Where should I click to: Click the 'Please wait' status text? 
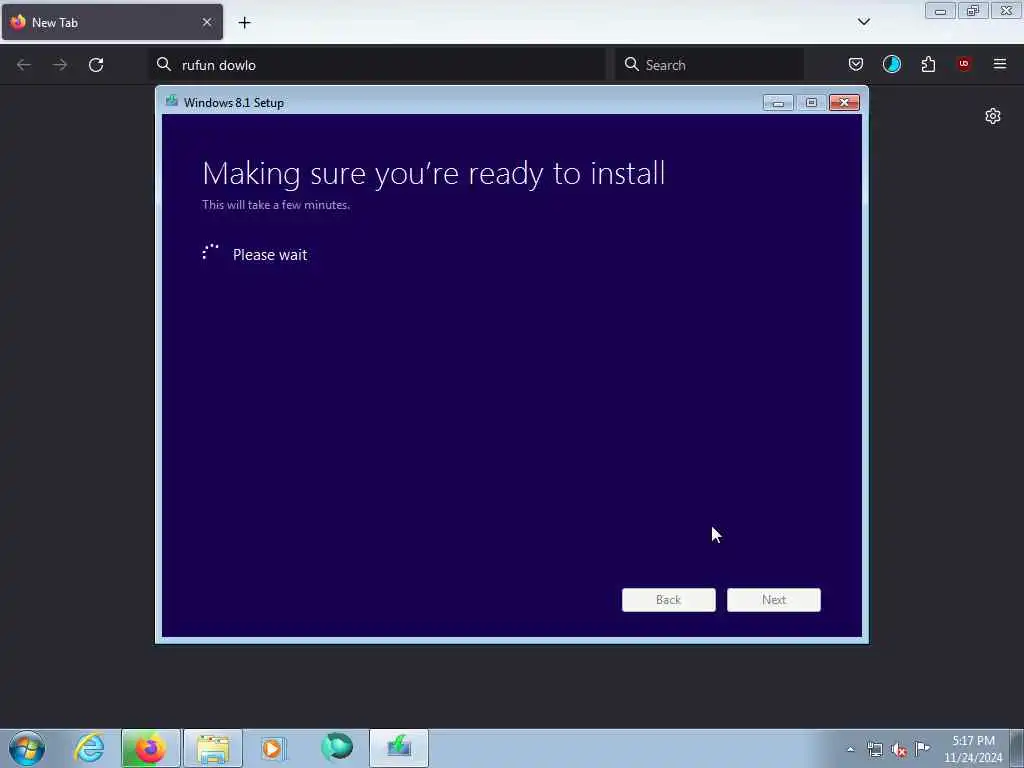tap(270, 255)
